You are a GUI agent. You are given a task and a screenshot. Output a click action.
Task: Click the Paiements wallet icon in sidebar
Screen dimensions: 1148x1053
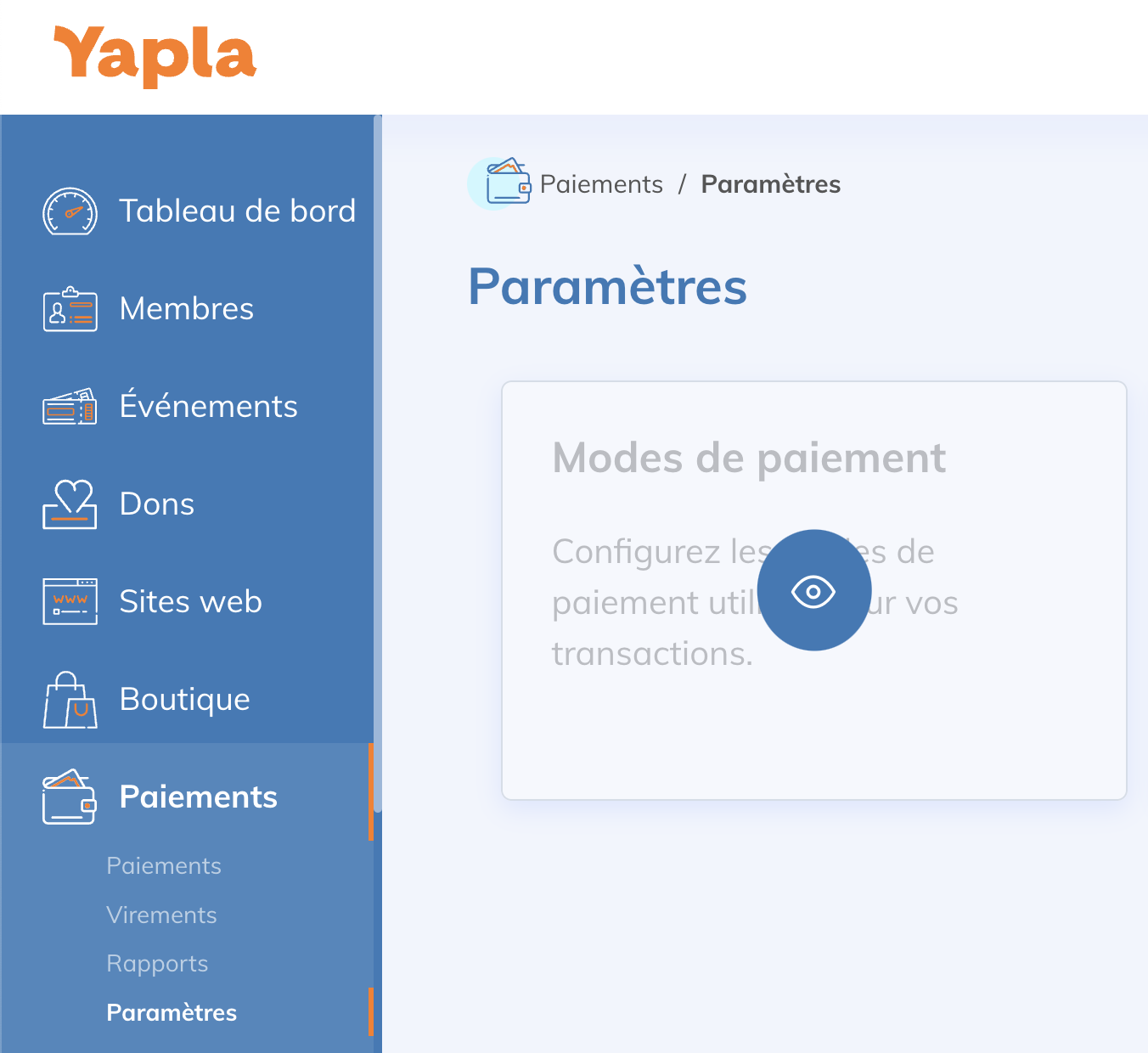click(x=70, y=797)
